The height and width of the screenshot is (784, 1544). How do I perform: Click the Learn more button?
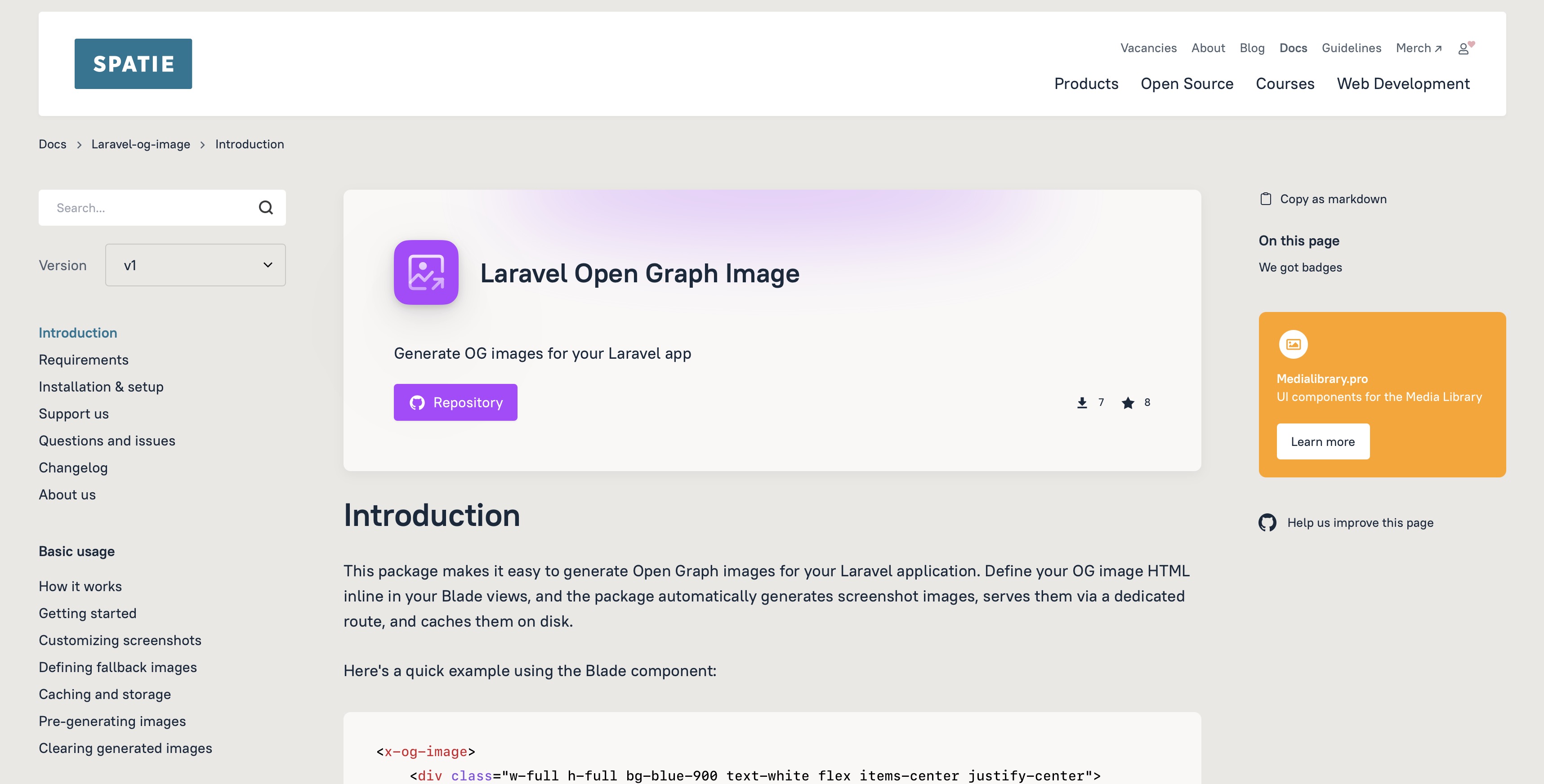tap(1322, 441)
